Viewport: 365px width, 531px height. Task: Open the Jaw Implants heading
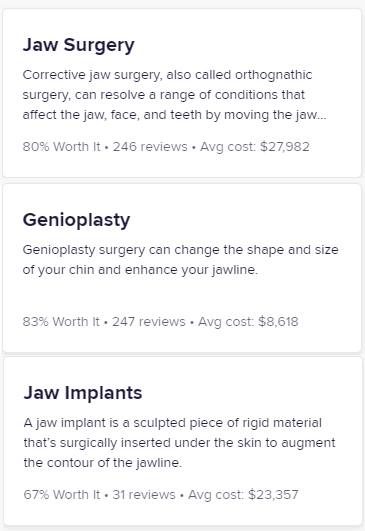click(83, 393)
